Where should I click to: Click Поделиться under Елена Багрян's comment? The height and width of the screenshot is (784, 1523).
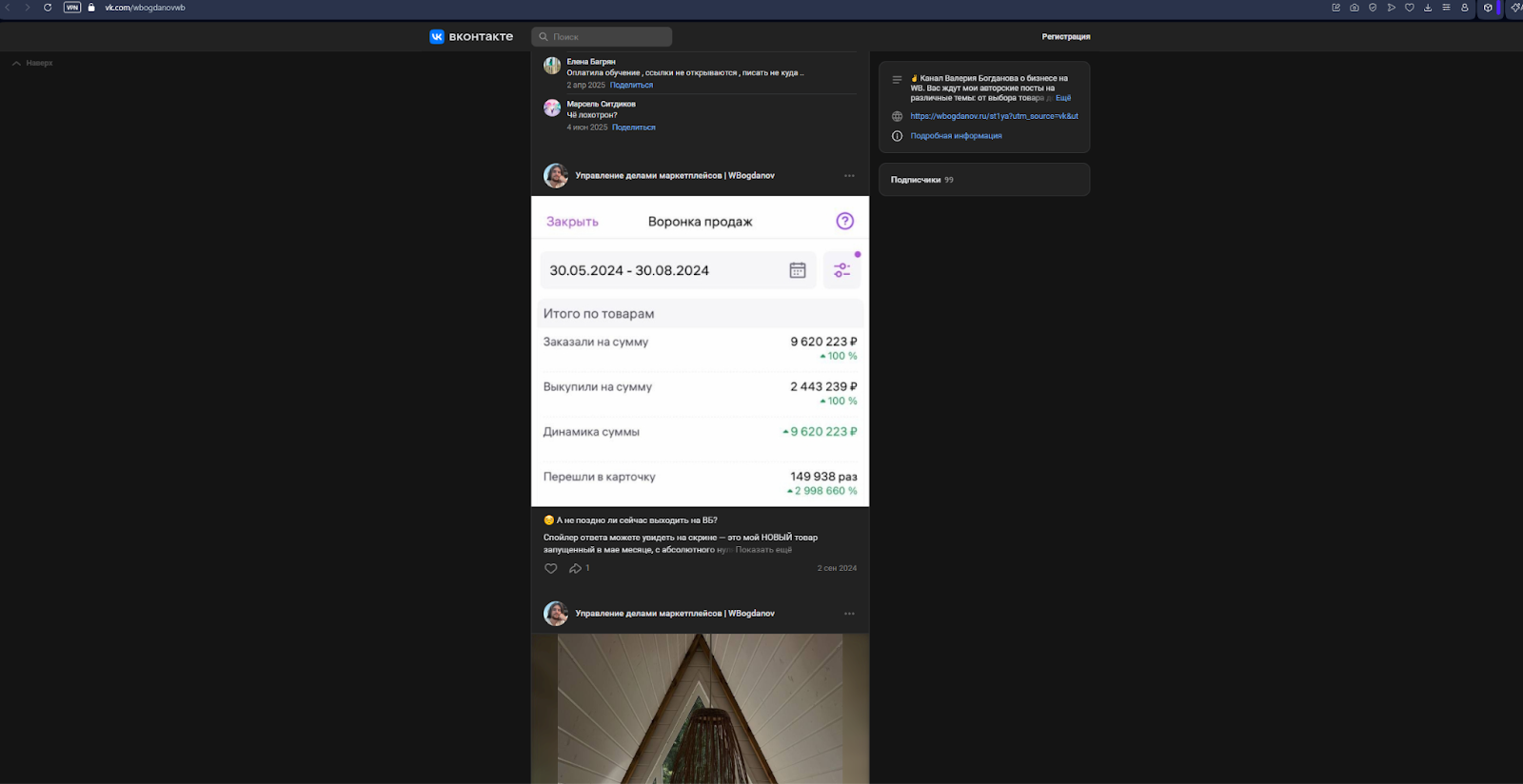(631, 85)
